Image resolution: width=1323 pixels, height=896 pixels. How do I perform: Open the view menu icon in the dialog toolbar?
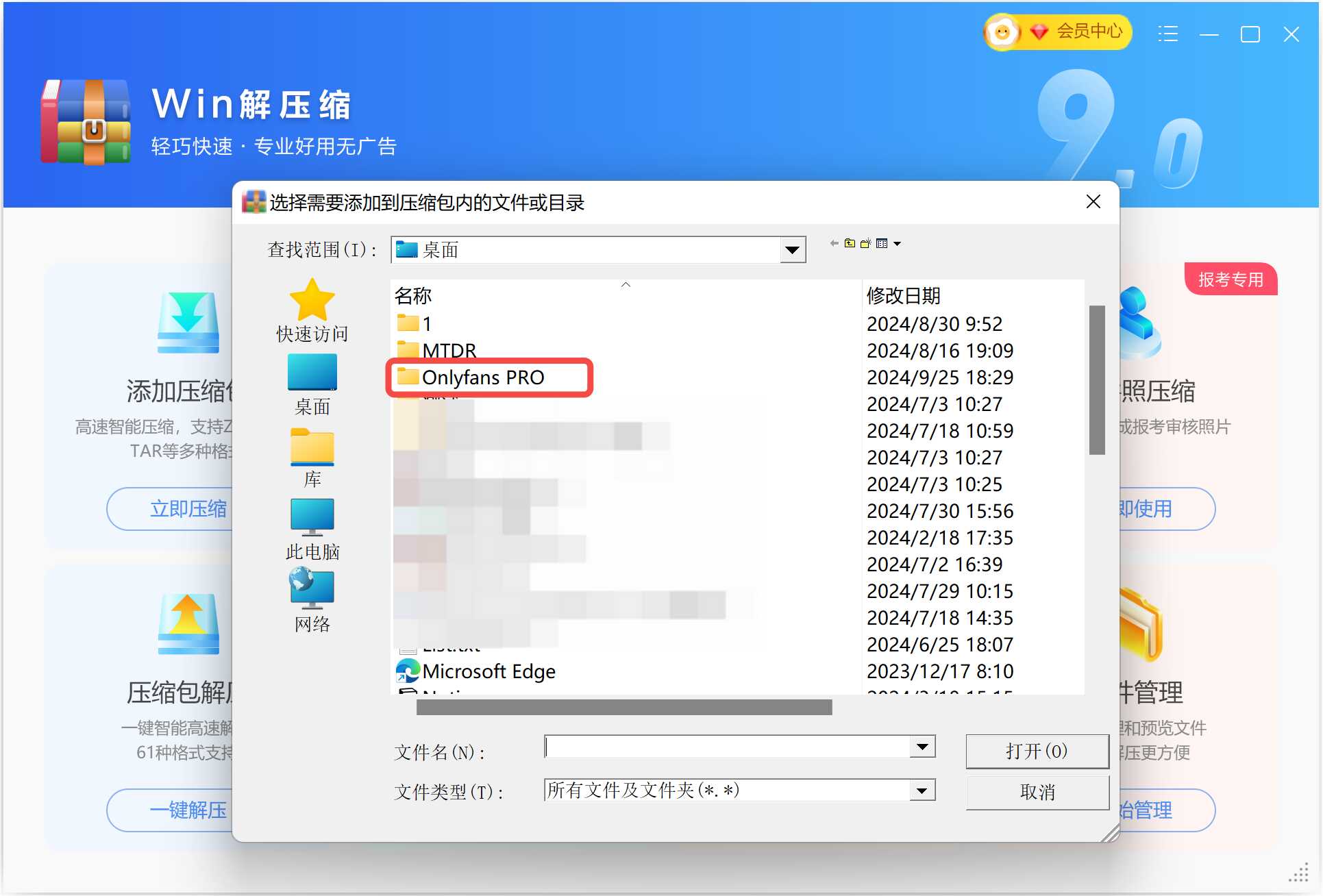pos(882,243)
